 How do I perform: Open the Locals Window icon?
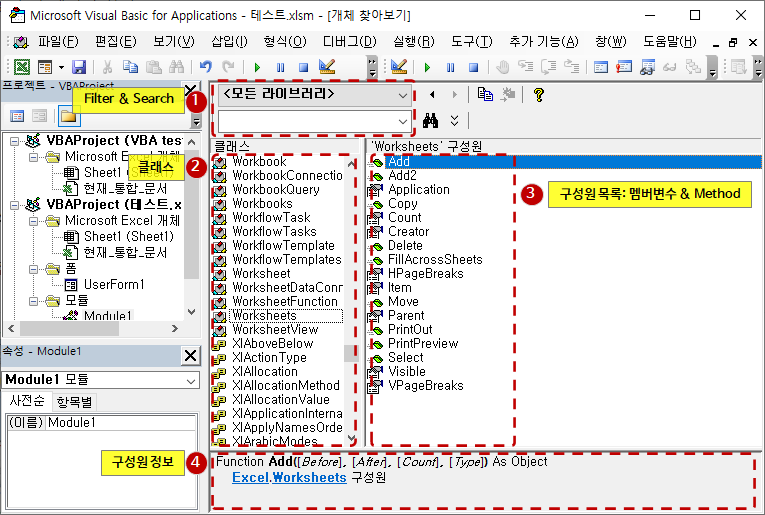[x=601, y=66]
